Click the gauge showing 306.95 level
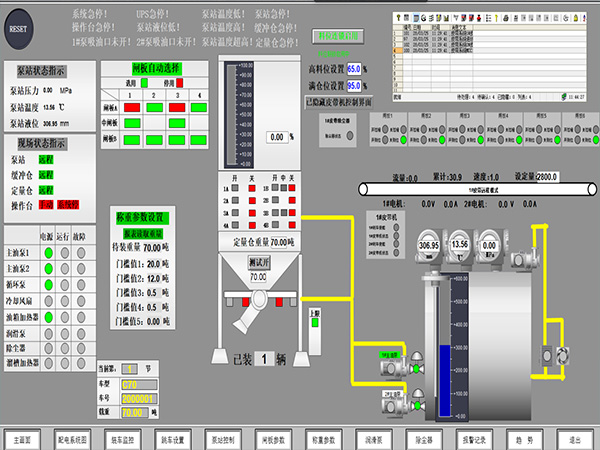Screen dimensions: 600x450 [429, 246]
